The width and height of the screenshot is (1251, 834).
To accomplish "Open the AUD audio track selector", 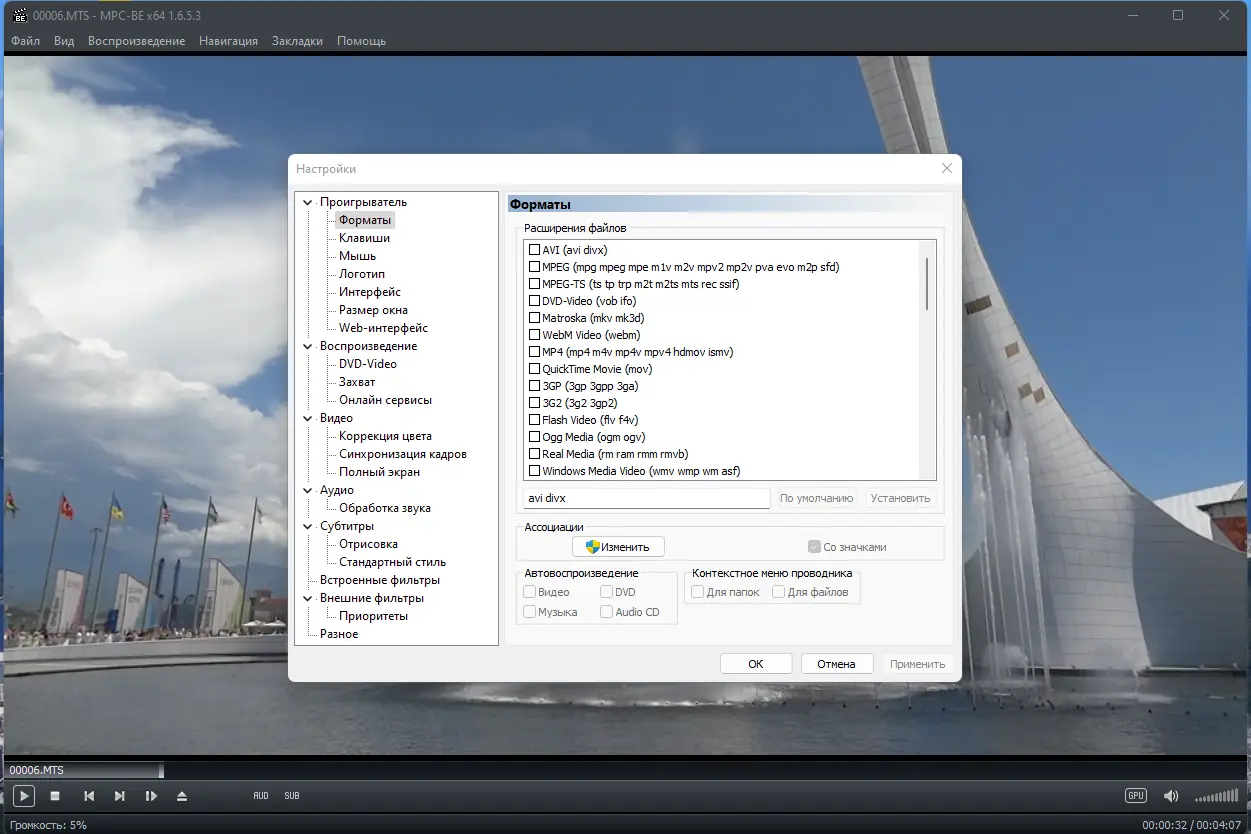I will [x=260, y=796].
